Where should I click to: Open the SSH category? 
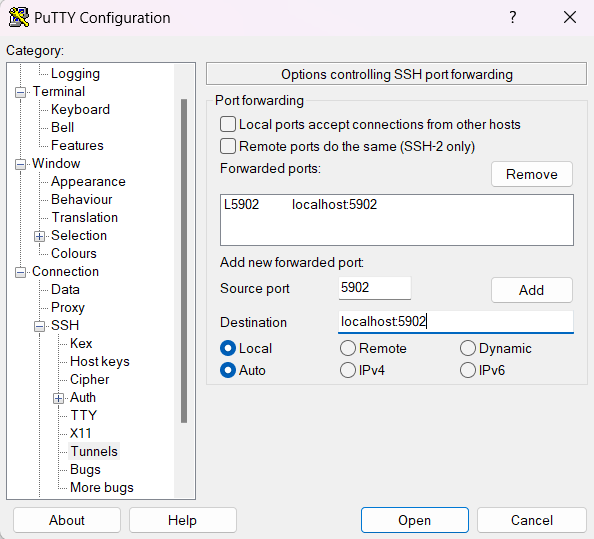pyautogui.click(x=65, y=325)
